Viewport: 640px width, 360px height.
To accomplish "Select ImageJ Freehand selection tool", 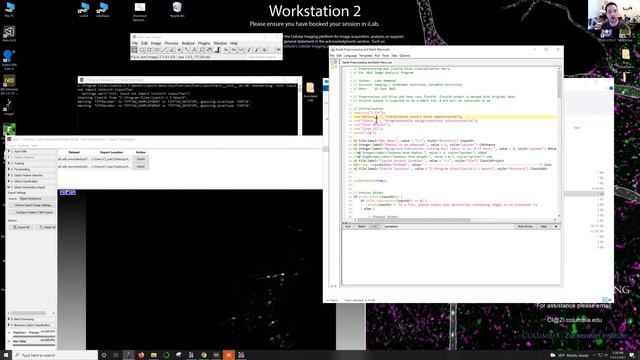I will pyautogui.click(x=157, y=50).
